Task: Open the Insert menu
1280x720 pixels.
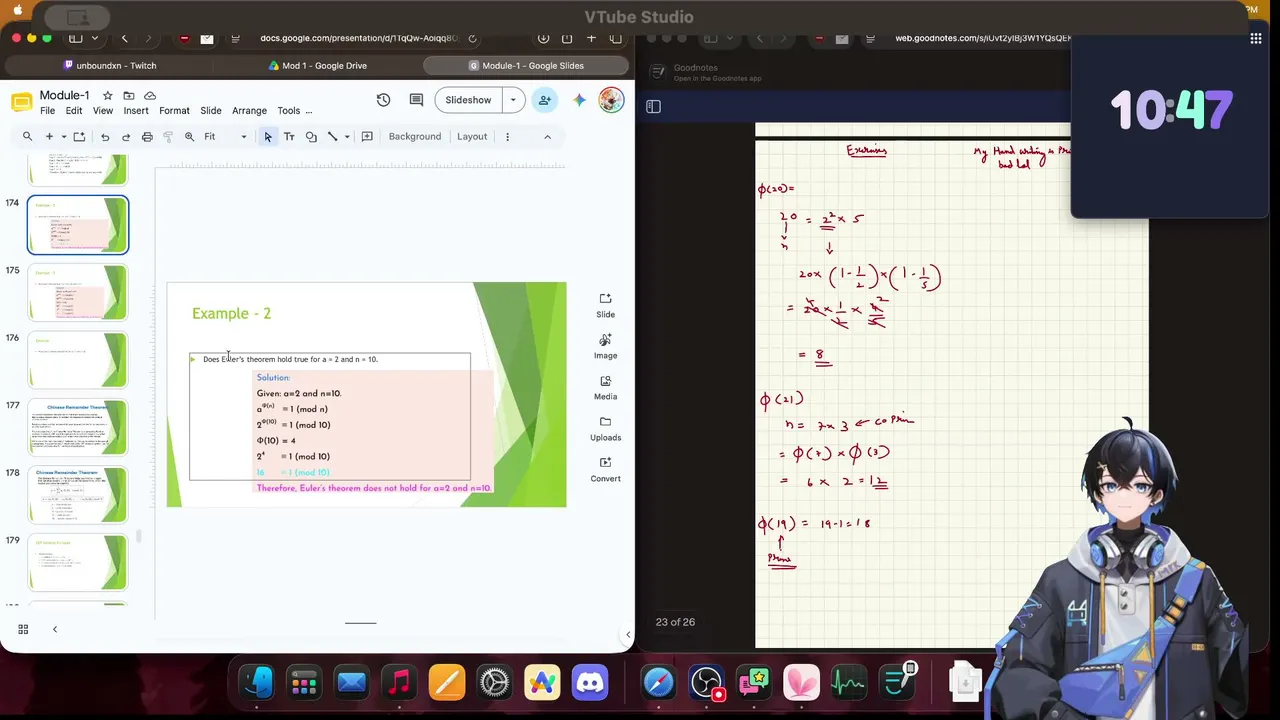Action: coord(136,111)
